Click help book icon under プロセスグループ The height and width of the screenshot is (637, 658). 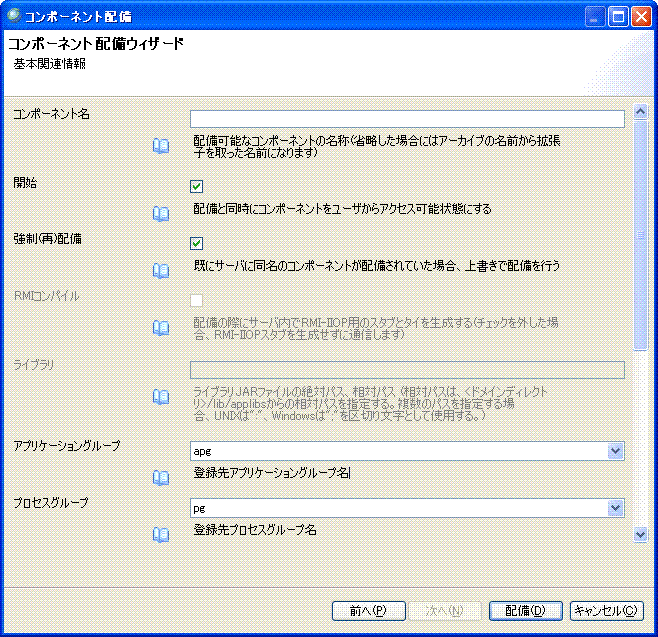point(161,534)
